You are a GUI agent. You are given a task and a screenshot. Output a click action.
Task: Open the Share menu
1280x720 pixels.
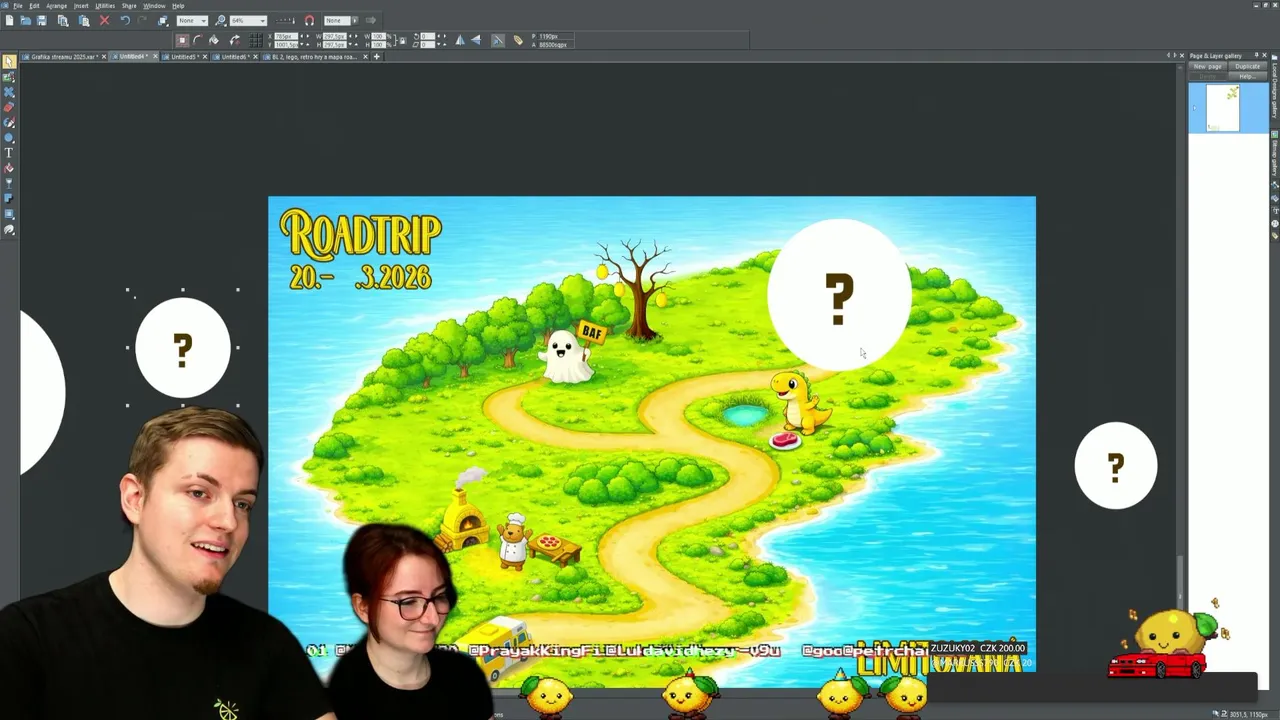129,6
